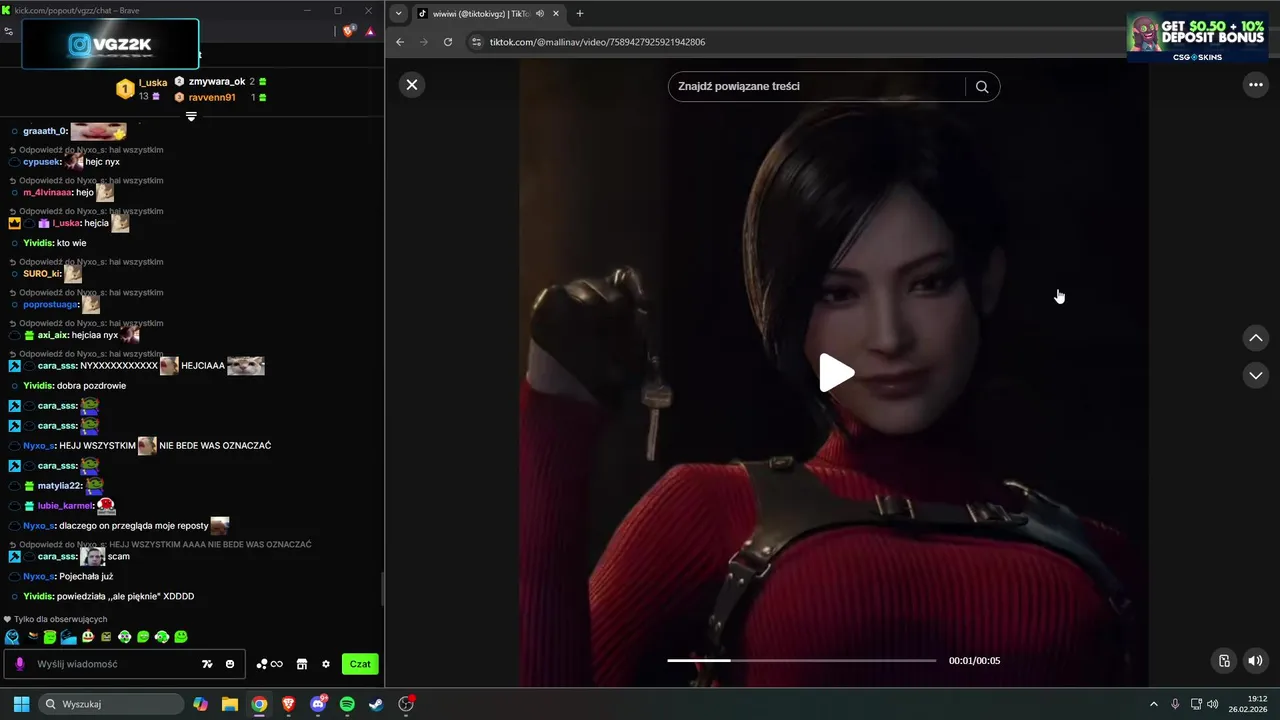Seek along the video progress bar

[801, 660]
